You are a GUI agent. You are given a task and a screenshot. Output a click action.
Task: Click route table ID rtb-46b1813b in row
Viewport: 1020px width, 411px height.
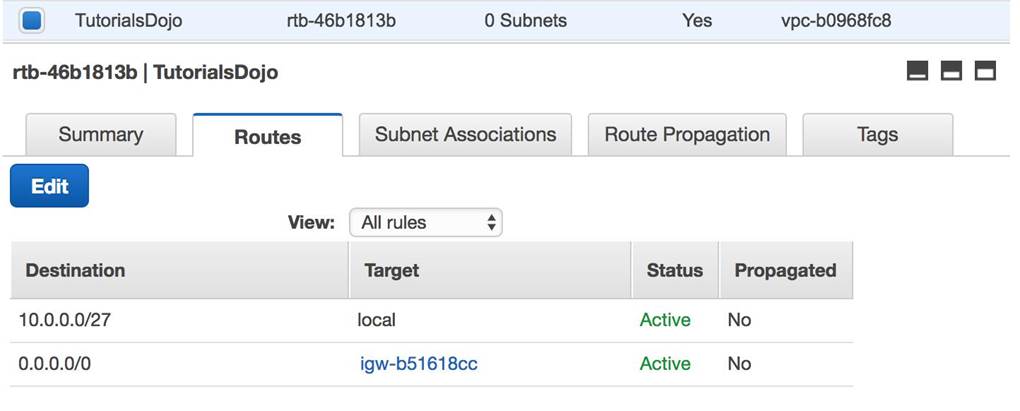click(341, 20)
